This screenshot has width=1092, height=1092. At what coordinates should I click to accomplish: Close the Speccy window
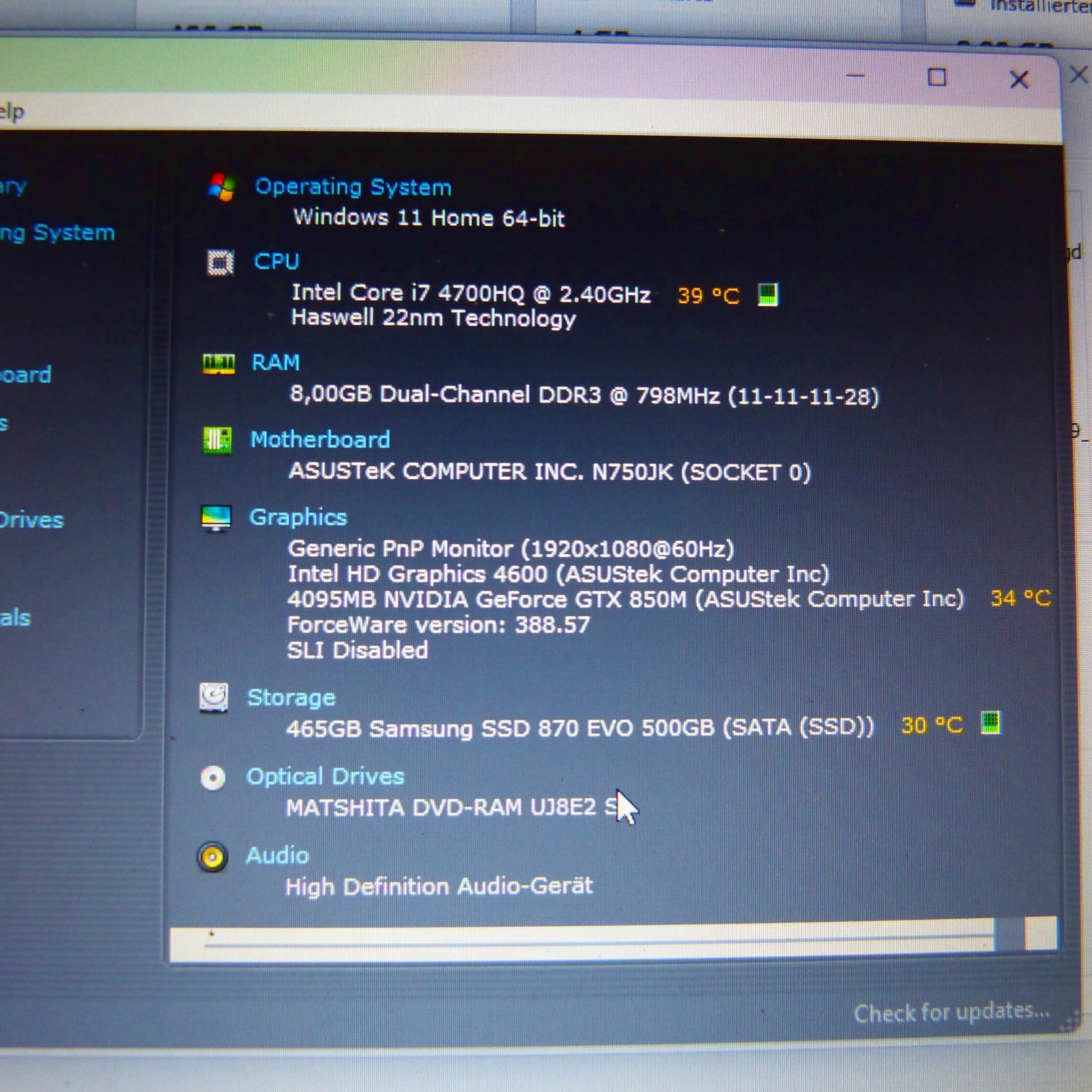(x=1019, y=80)
